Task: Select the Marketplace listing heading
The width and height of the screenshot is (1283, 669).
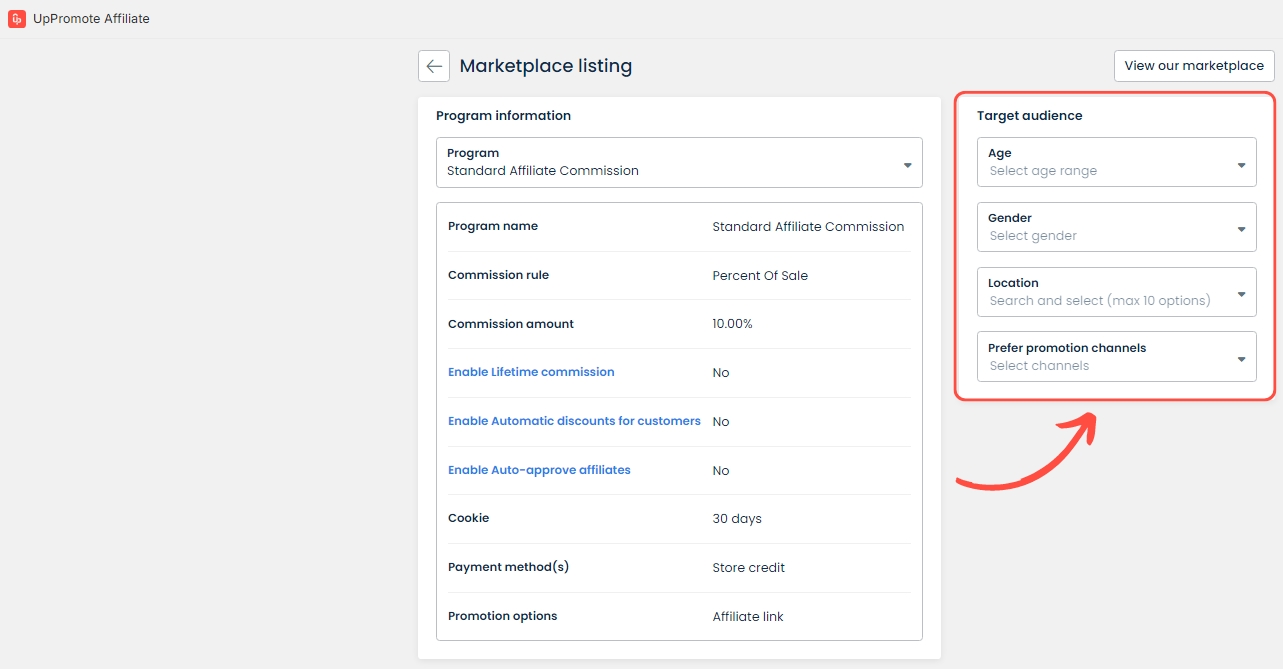Action: (x=546, y=66)
